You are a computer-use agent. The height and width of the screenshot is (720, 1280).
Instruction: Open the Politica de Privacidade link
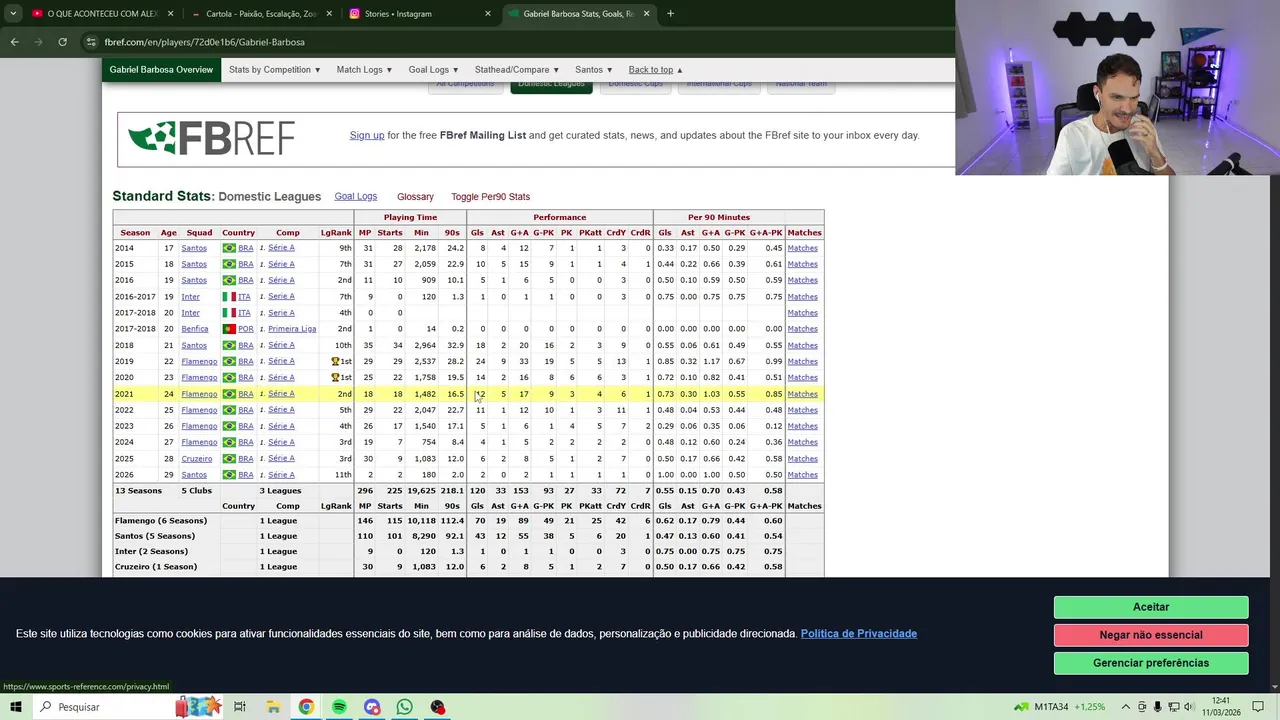click(x=858, y=634)
